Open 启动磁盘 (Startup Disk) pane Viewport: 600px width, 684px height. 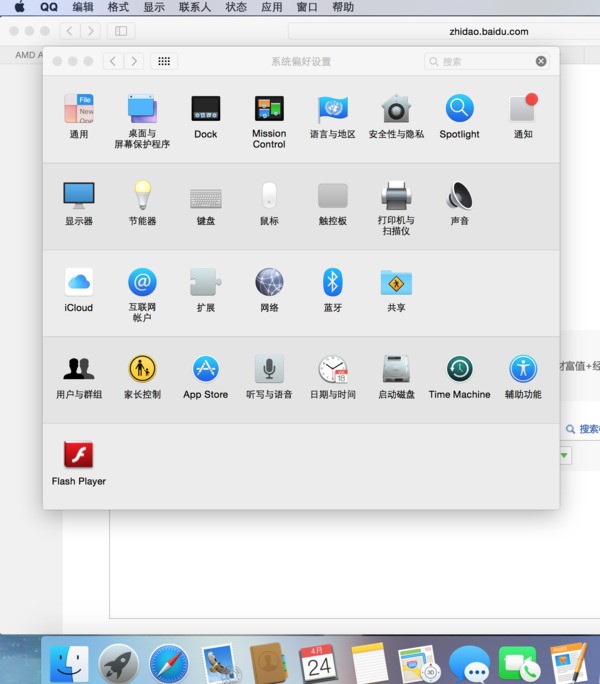[x=396, y=376]
